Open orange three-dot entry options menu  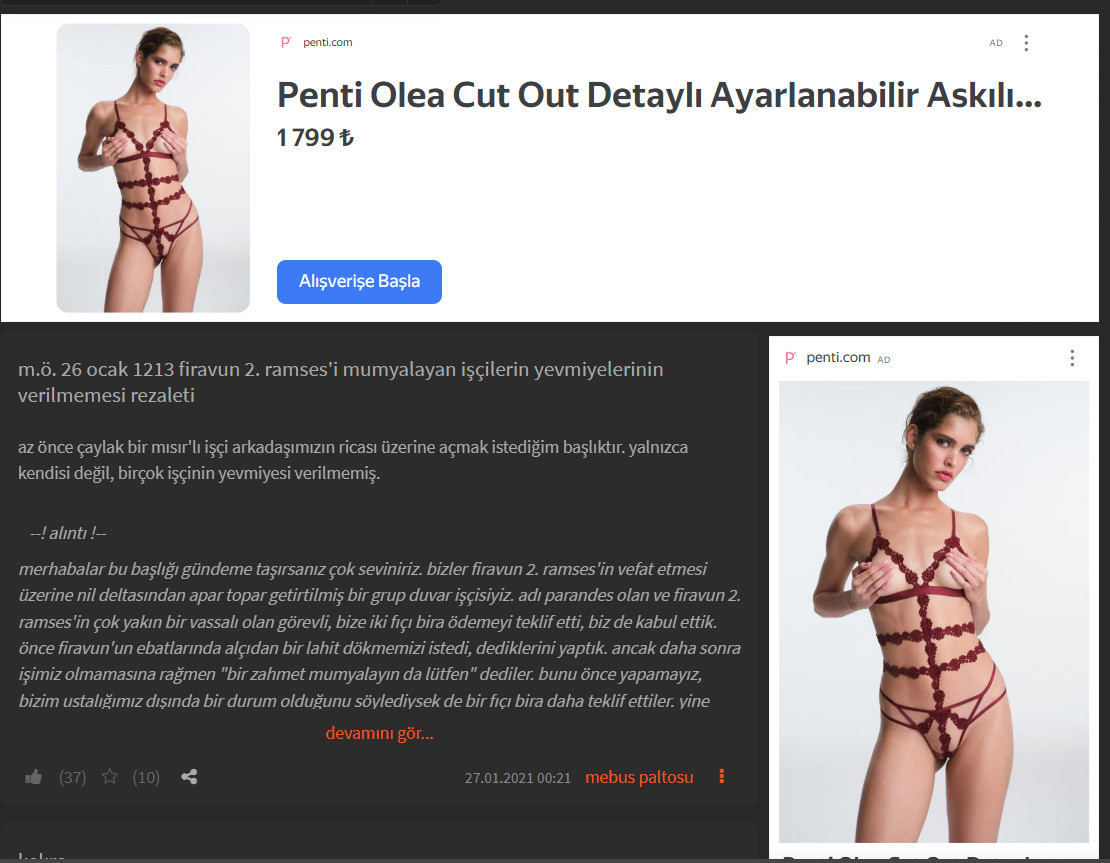[721, 777]
